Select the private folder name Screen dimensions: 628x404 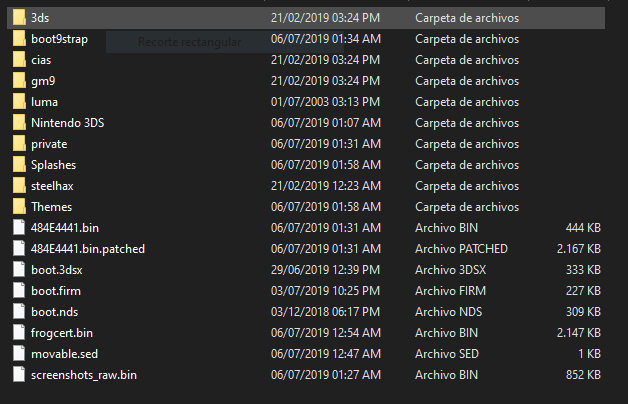(49, 144)
